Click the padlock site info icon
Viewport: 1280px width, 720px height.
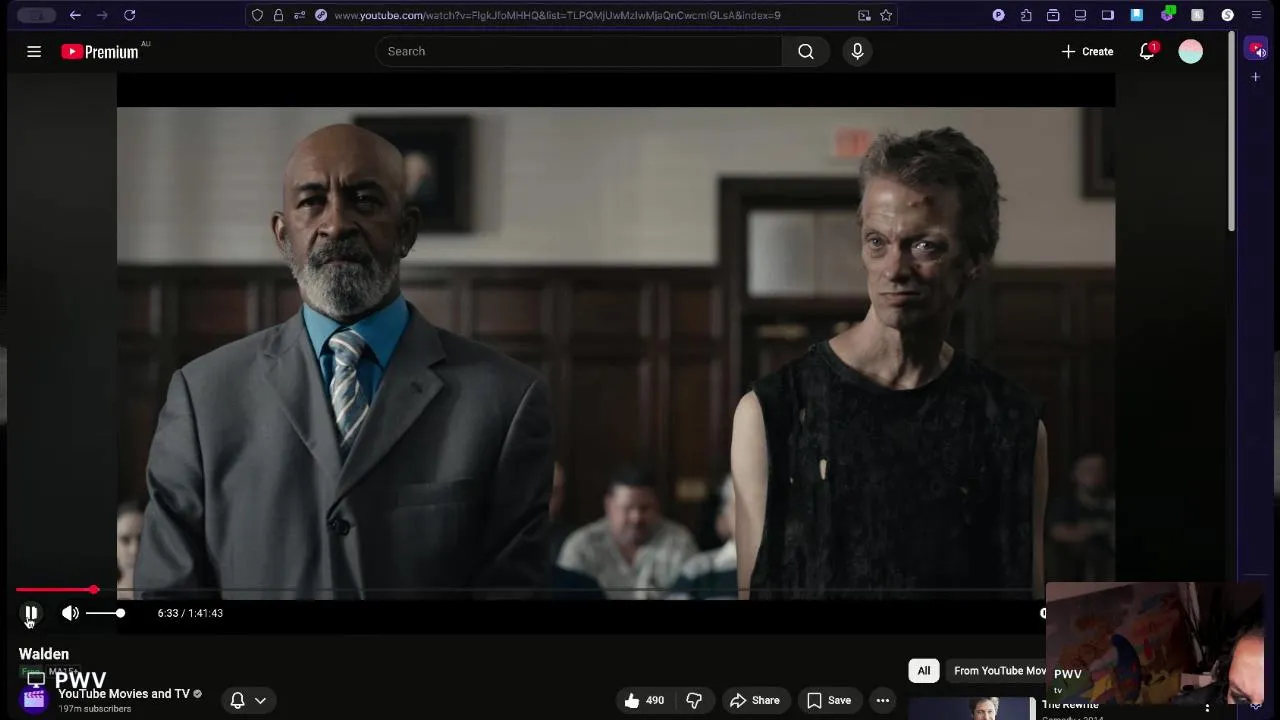coord(278,15)
